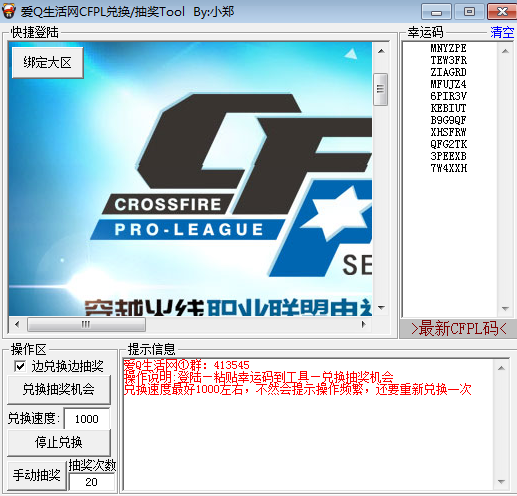Click login panel scroll-down arrow

click(382, 307)
